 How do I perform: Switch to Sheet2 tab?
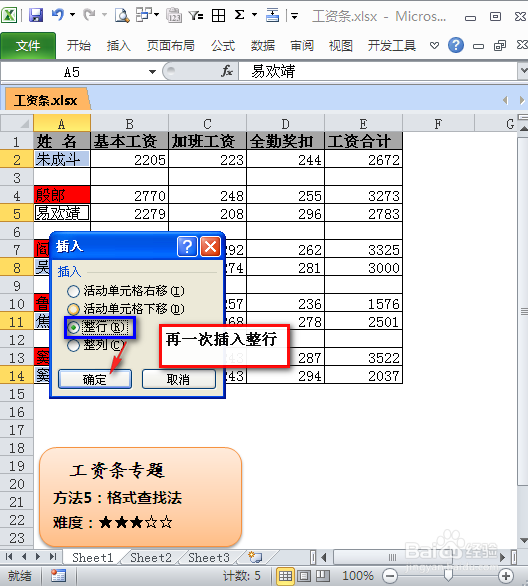[x=151, y=557]
